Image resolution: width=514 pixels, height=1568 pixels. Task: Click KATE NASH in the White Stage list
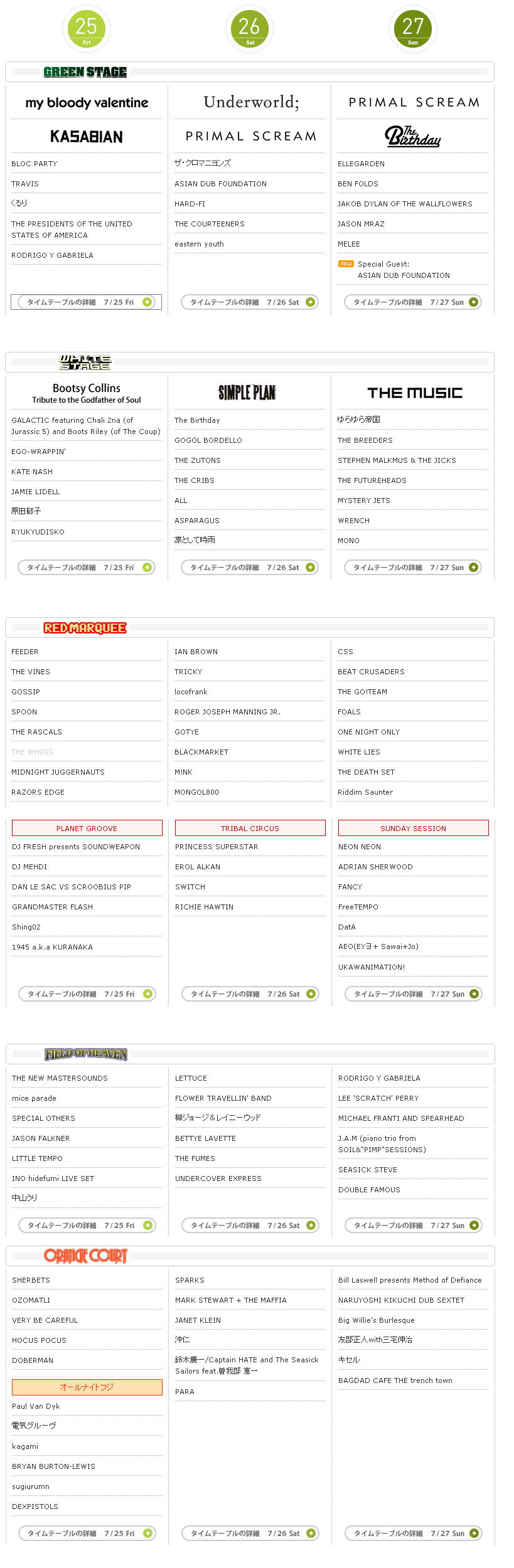[32, 472]
